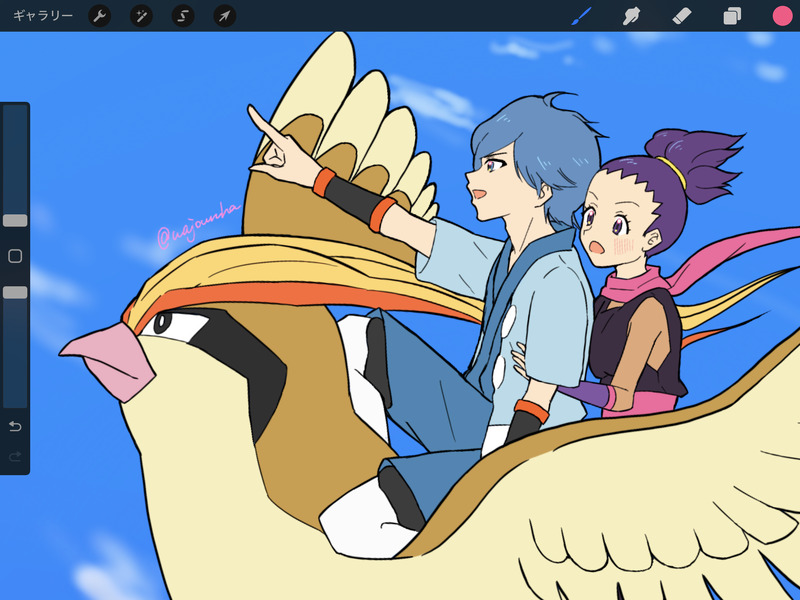
Task: Tap the square modify button in sidebar
Action: [x=15, y=256]
